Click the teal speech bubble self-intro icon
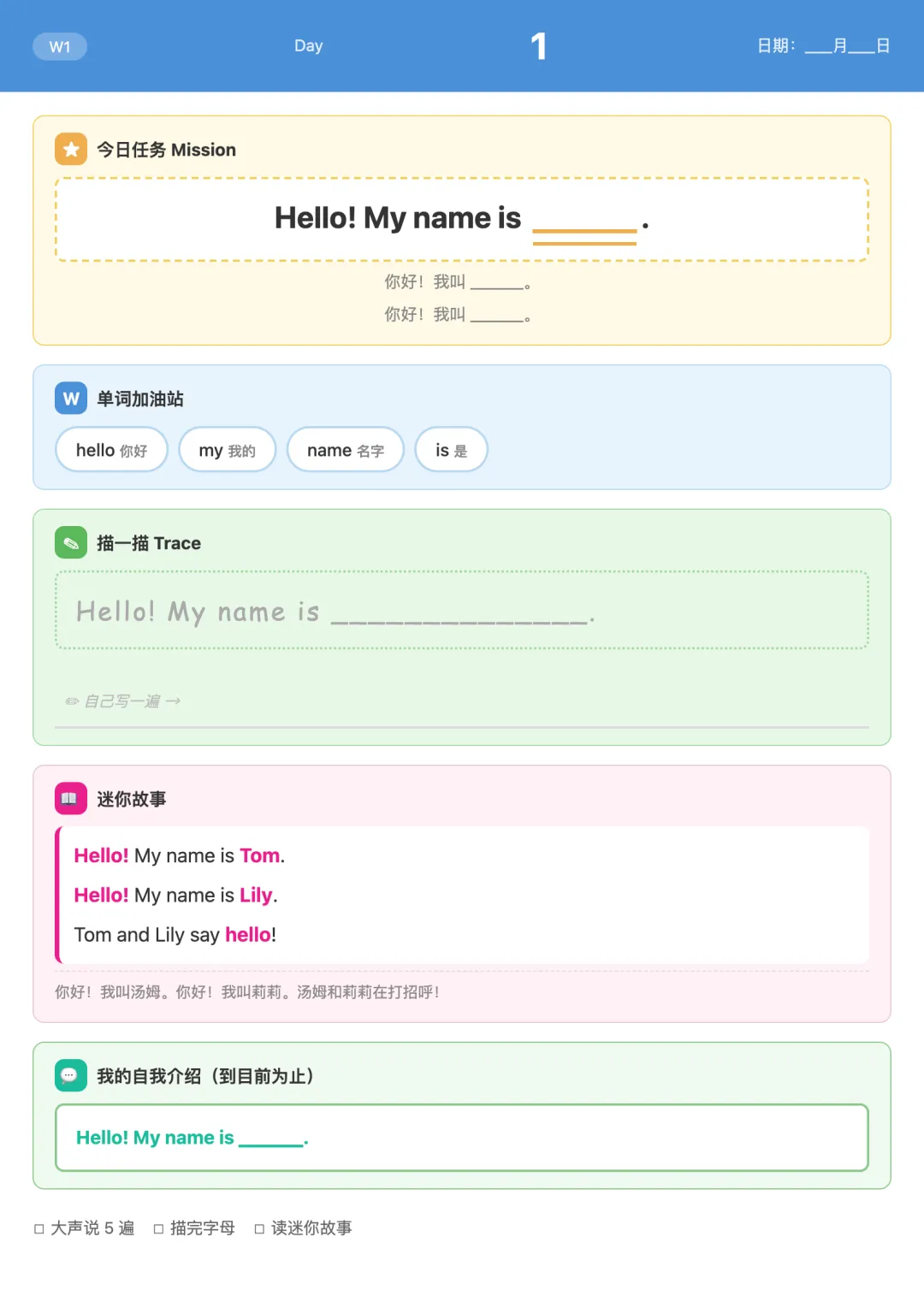Viewport: 924px width, 1307px height. pos(71,1075)
